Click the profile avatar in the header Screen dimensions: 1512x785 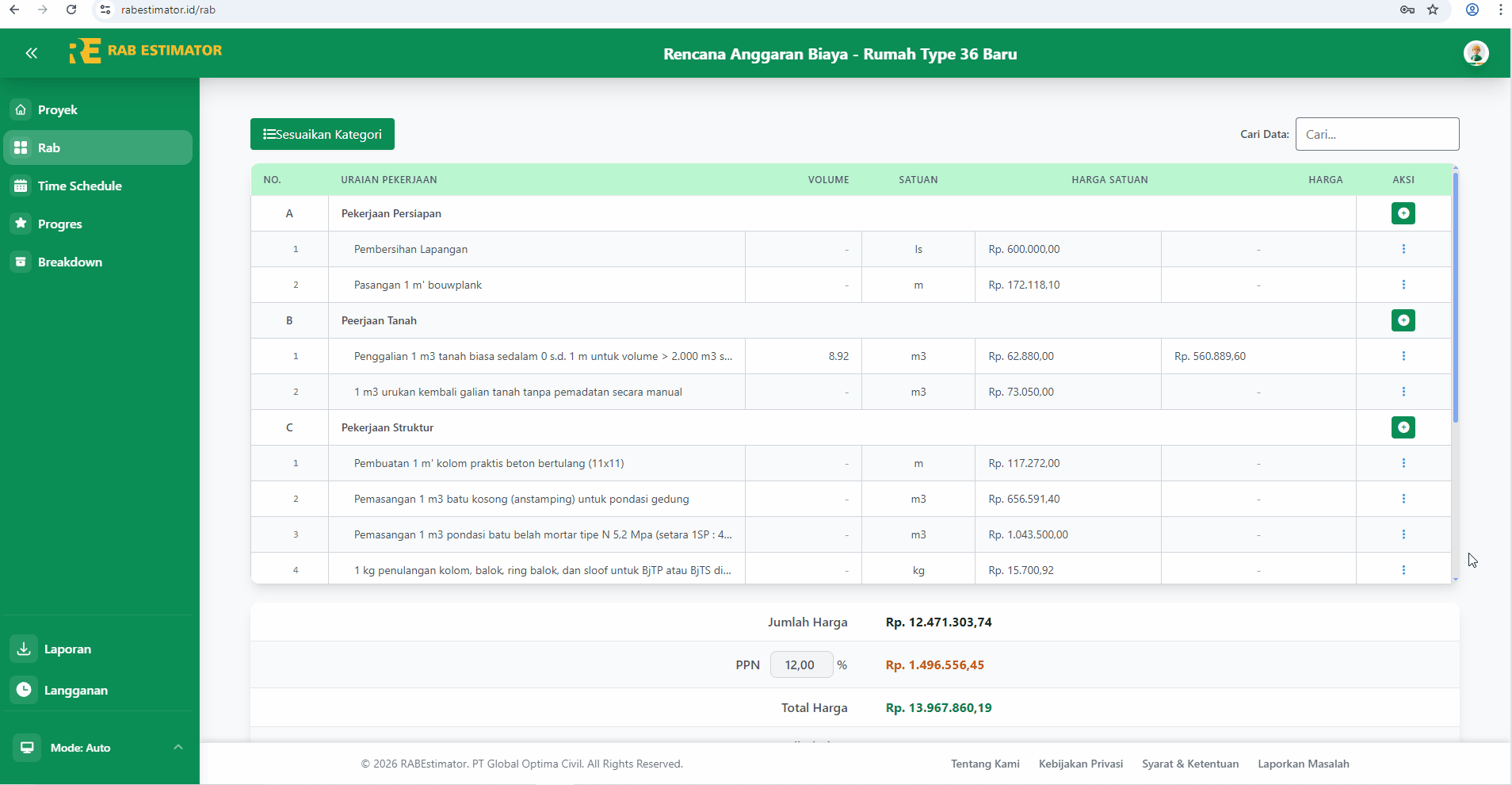1476,53
